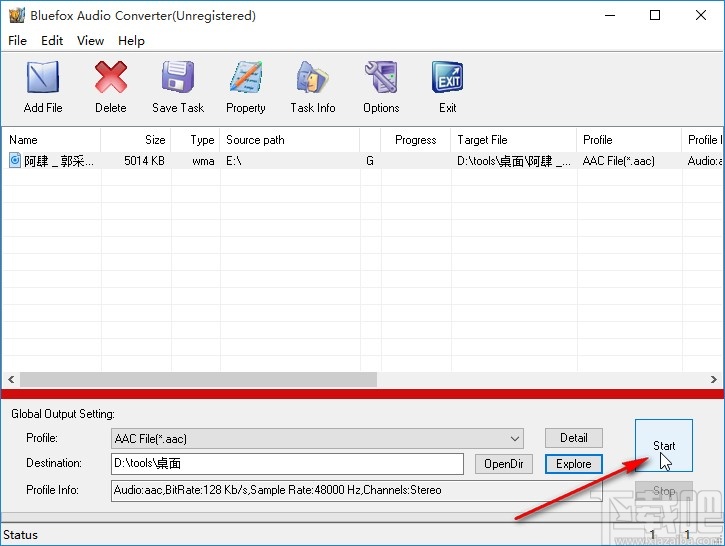Image resolution: width=725 pixels, height=546 pixels.
Task: Click the Exit toolbar icon
Action: [x=448, y=77]
